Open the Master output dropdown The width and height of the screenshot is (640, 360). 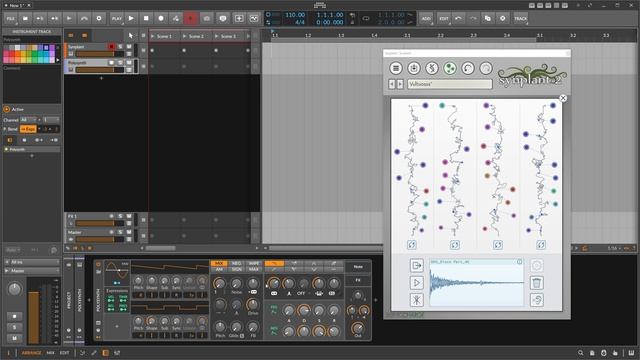pyautogui.click(x=32, y=271)
